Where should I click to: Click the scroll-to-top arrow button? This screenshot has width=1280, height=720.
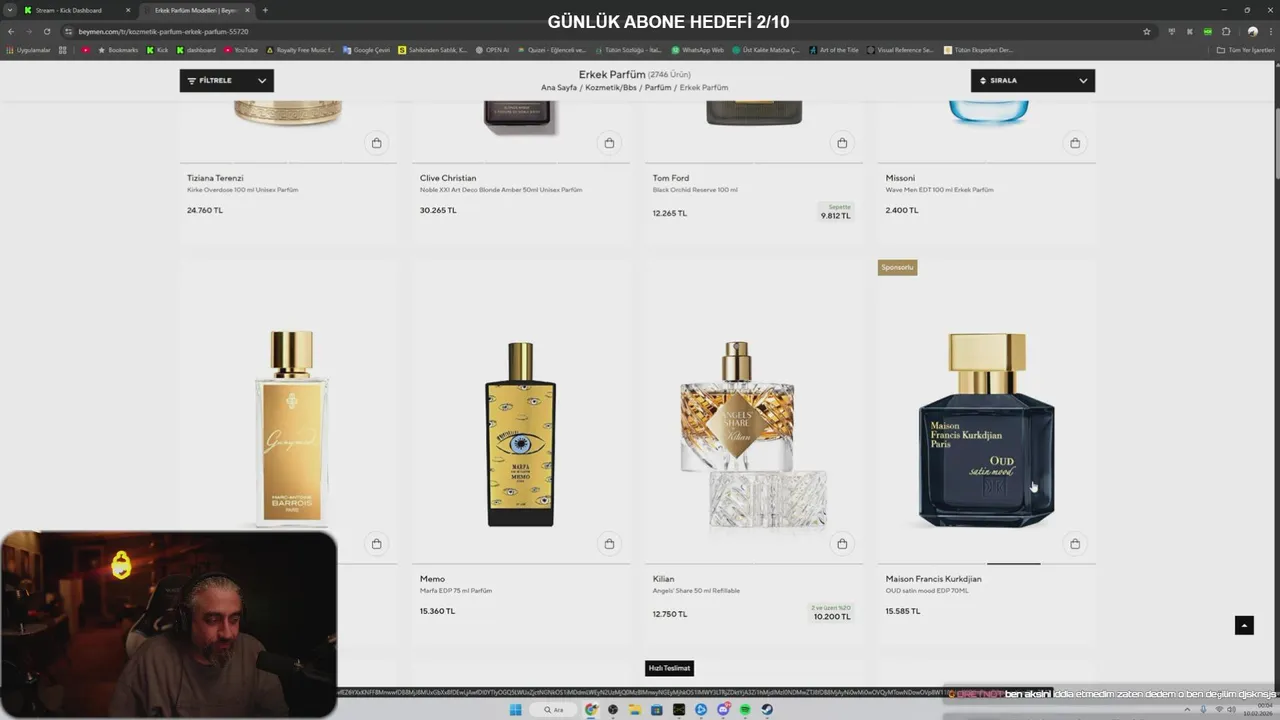pos(1244,625)
